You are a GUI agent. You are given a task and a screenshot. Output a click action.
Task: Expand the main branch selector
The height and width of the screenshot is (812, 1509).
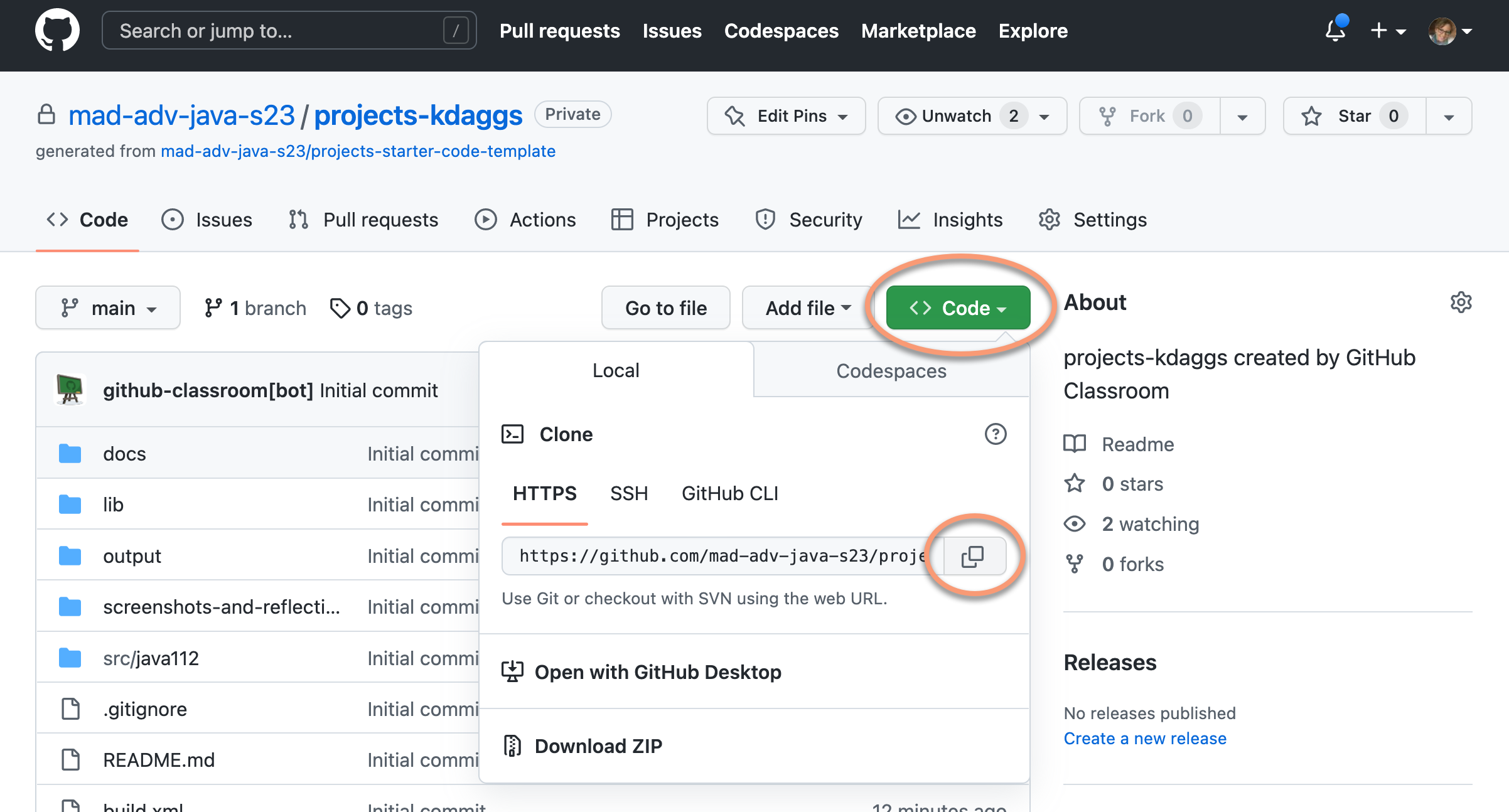tap(108, 308)
